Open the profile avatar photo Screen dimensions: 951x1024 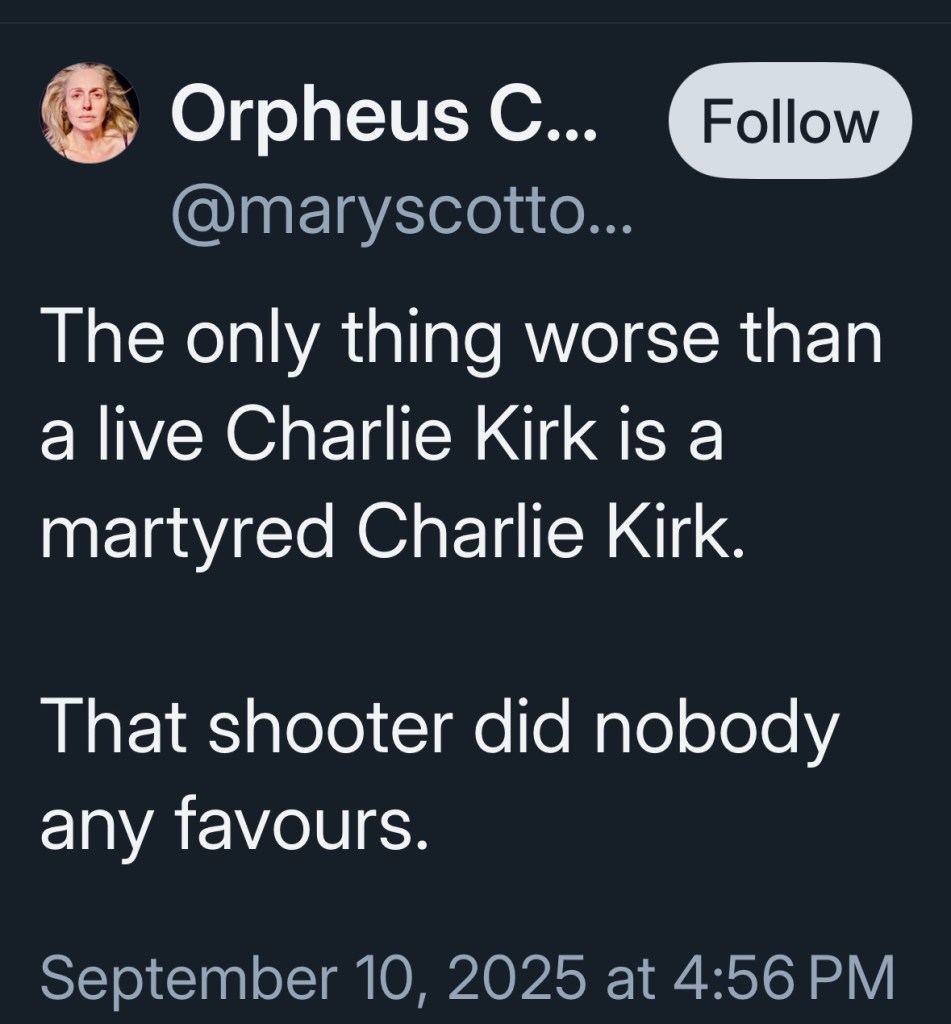click(89, 112)
